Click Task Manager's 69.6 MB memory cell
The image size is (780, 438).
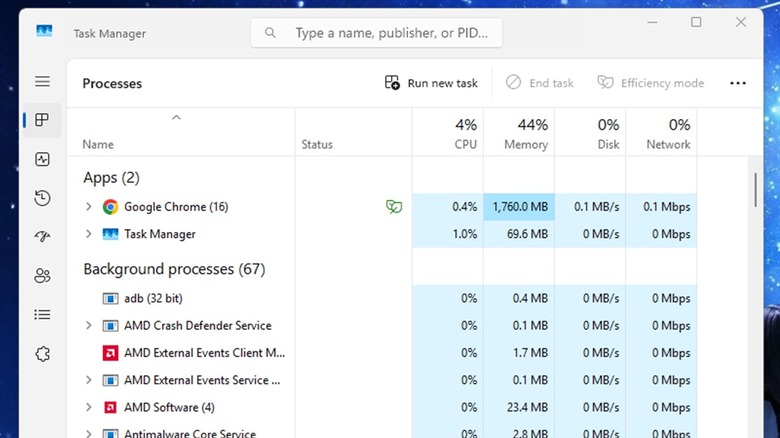pyautogui.click(x=519, y=234)
